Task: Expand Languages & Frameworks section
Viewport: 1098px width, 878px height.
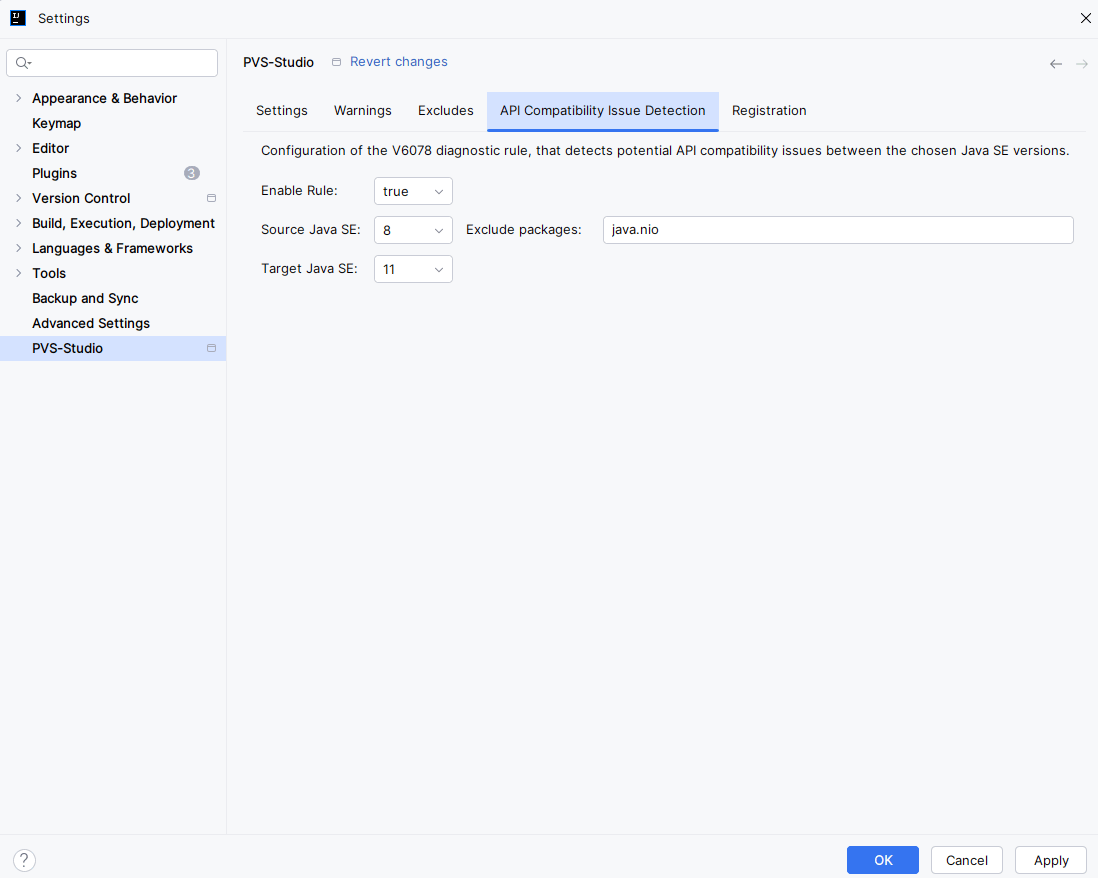Action: point(19,248)
